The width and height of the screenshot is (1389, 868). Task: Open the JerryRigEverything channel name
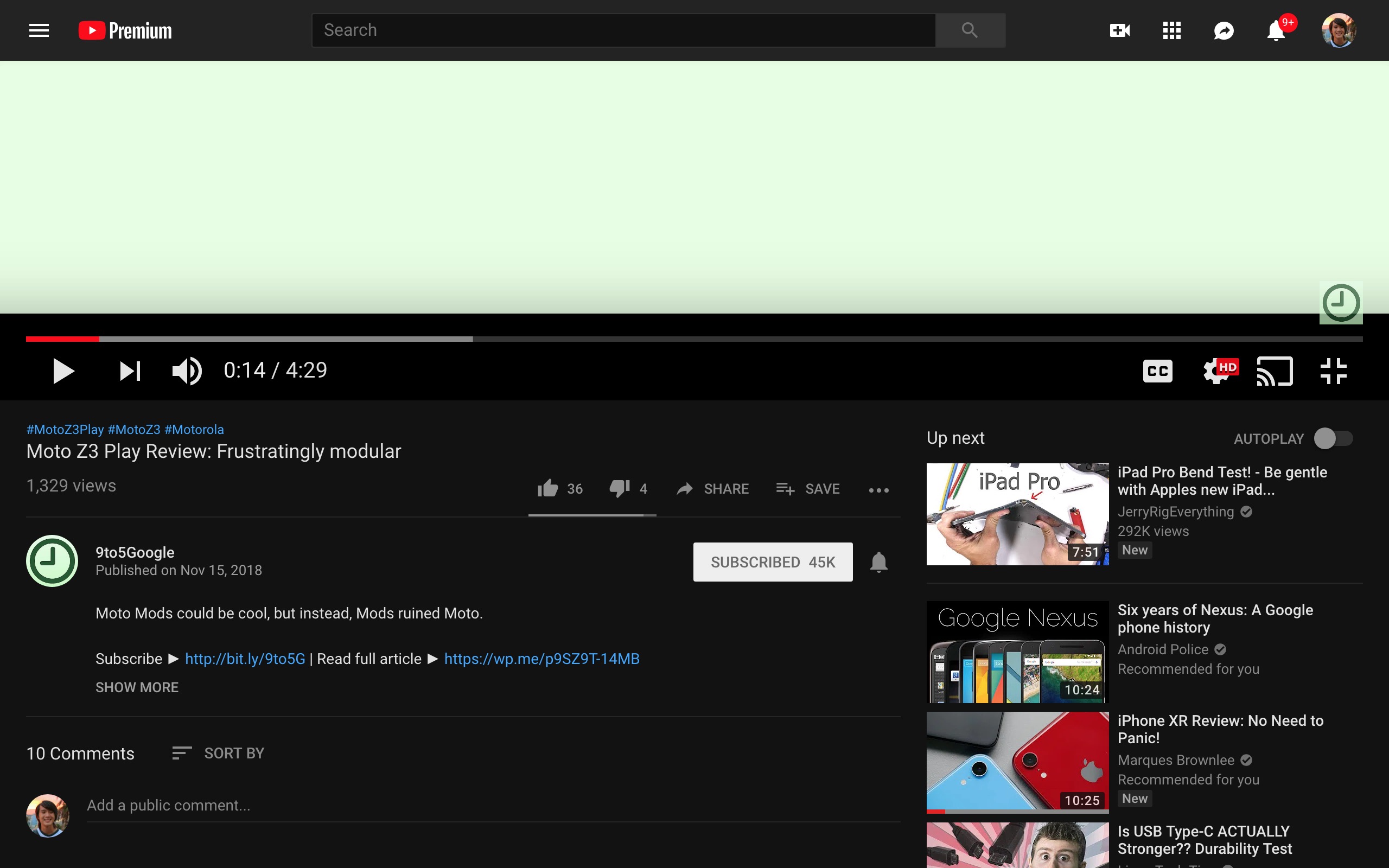coord(1175,512)
